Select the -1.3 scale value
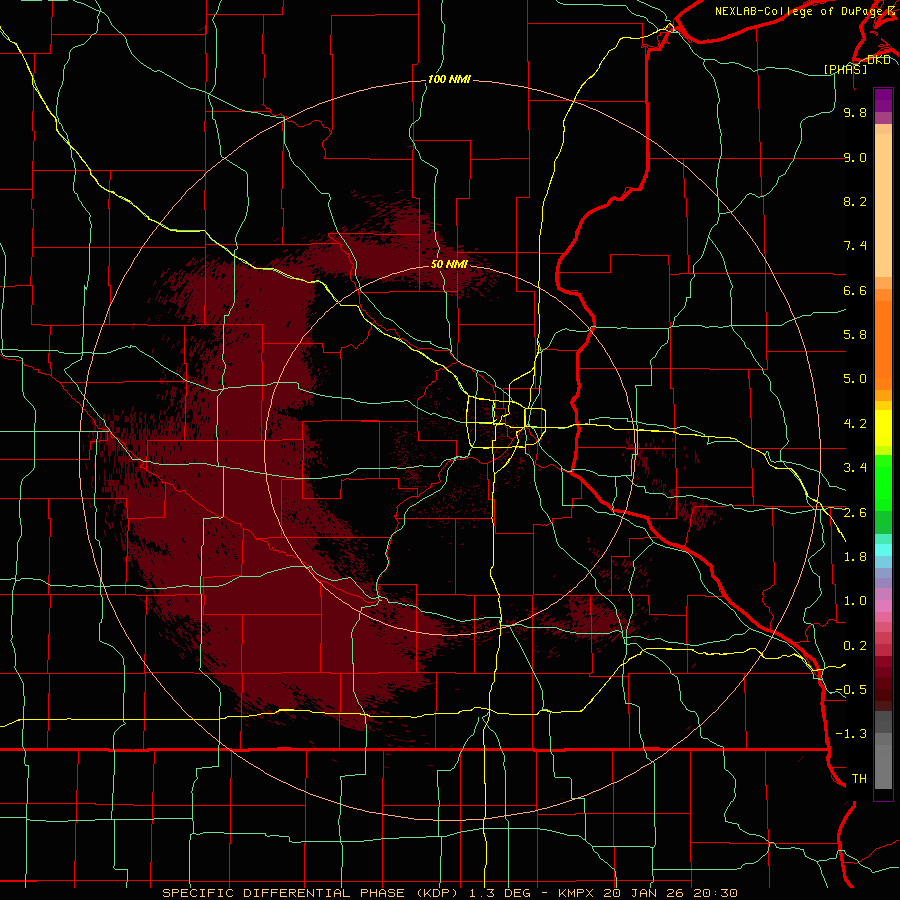This screenshot has width=900, height=900. (x=851, y=734)
